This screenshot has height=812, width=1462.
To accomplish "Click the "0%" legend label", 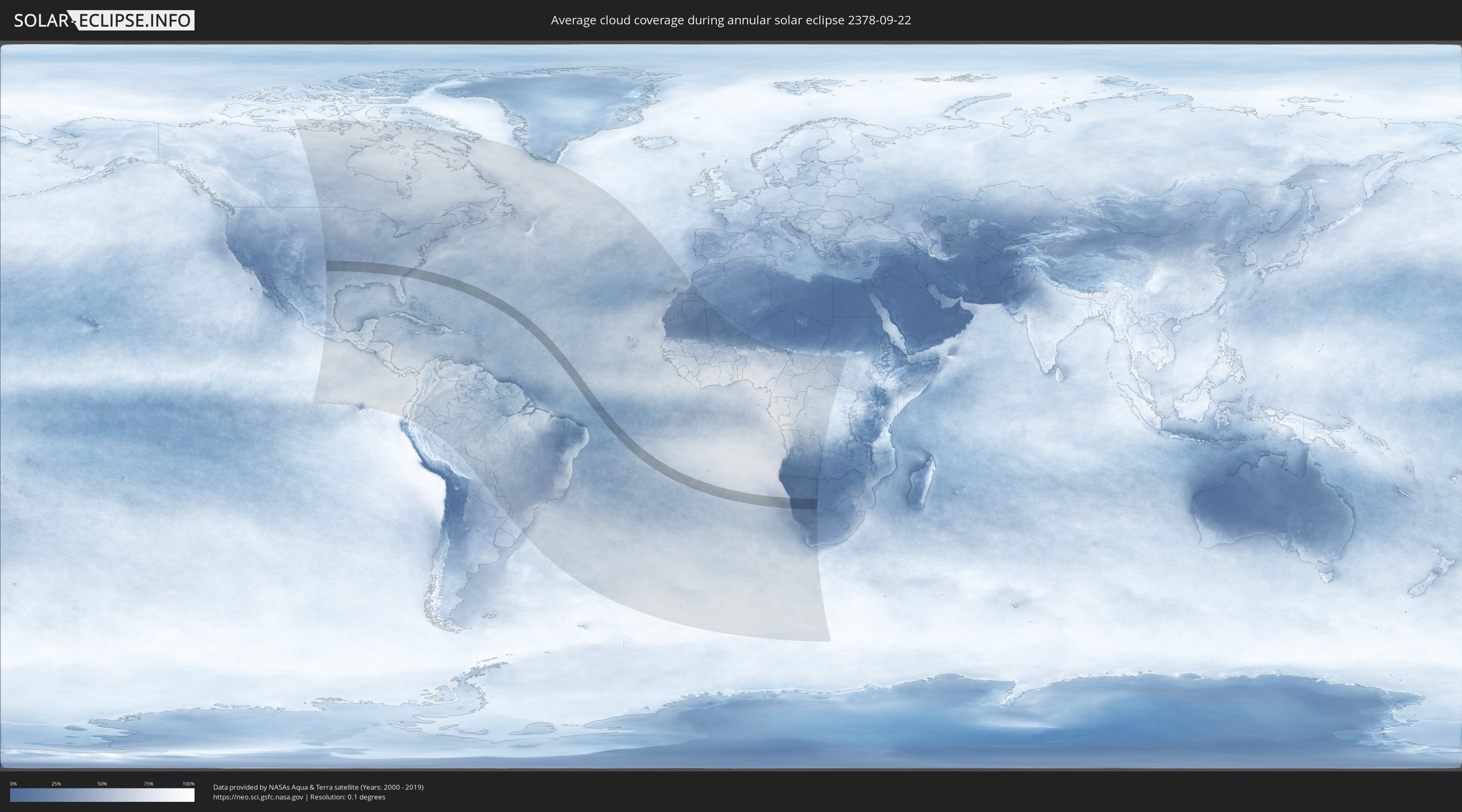I will point(14,784).
